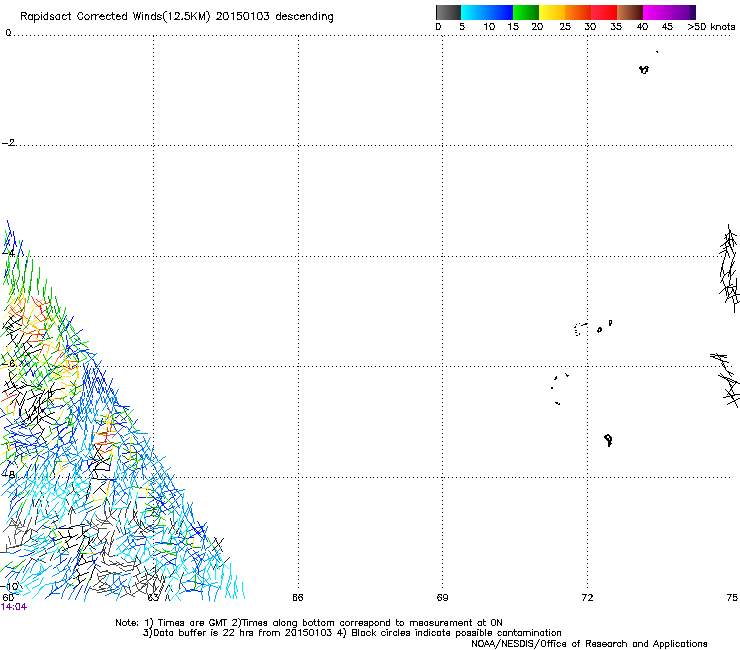
Task: Click the yellow 20–25 knots legend segment
Action: point(552,12)
